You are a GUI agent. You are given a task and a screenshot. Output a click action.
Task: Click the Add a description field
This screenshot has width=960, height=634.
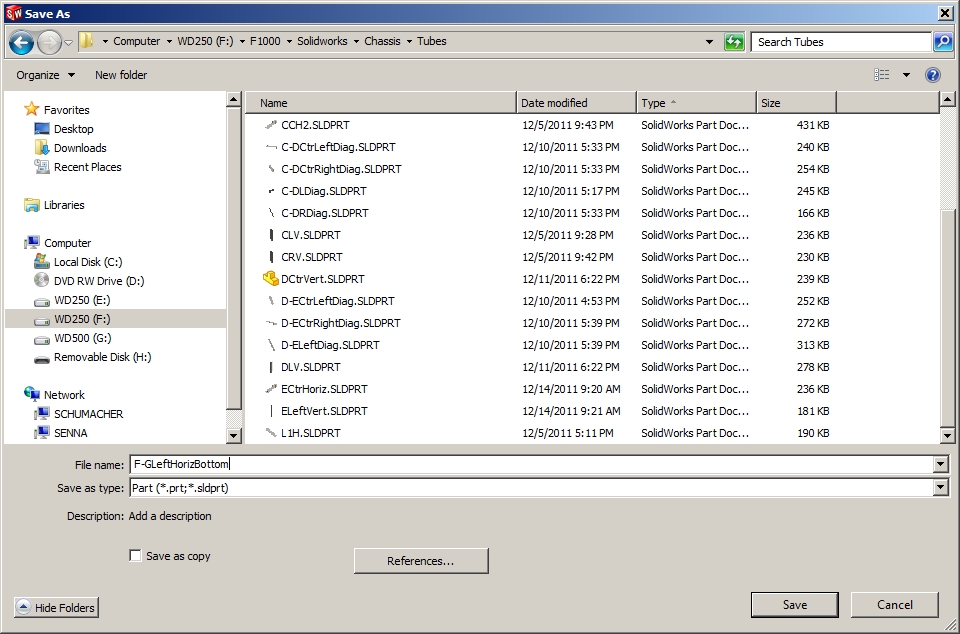tap(170, 516)
